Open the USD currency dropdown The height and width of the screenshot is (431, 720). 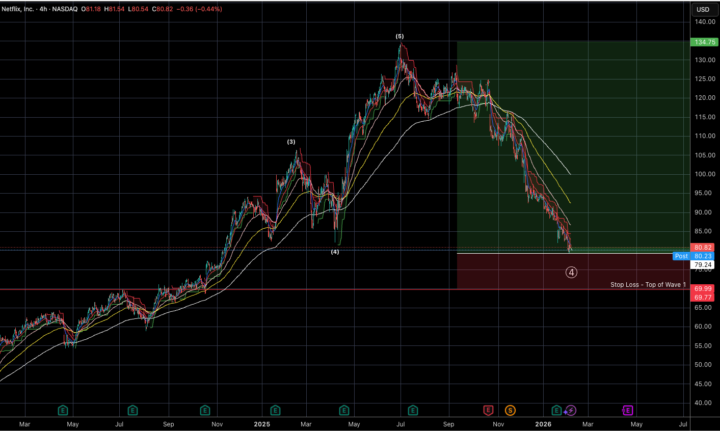(703, 9)
